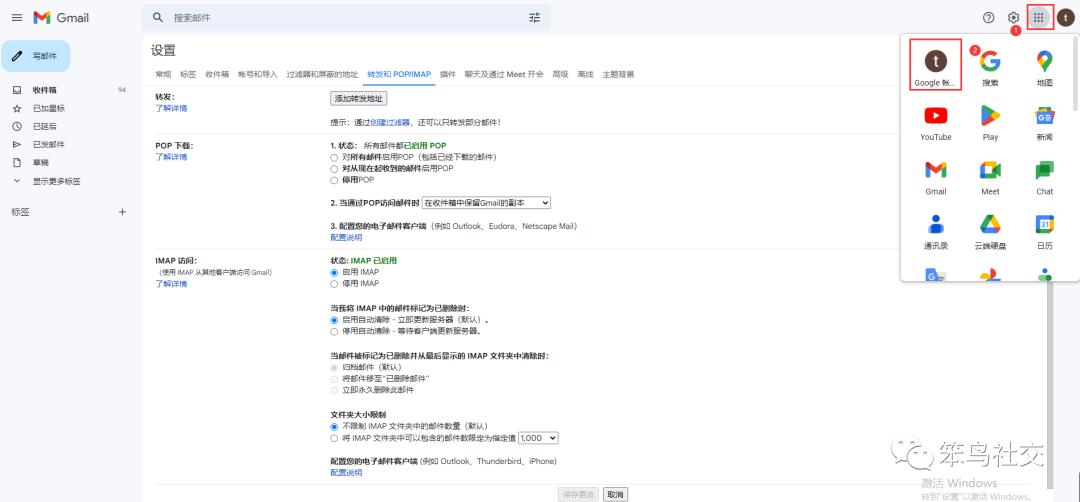Open YouTube from the apps panel
Viewport: 1080px width, 502px height.
coord(936,122)
